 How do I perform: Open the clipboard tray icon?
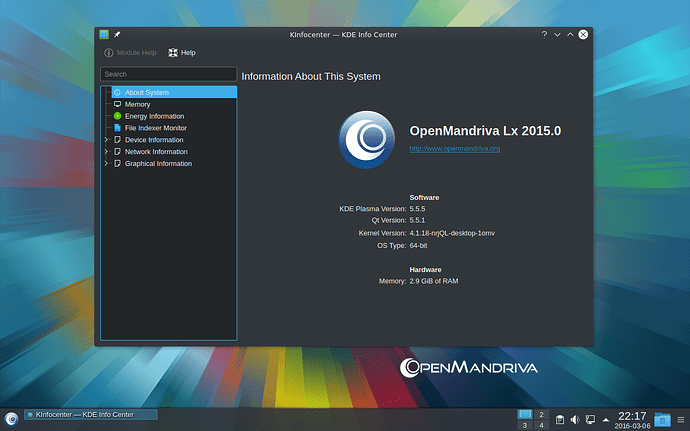coord(560,420)
